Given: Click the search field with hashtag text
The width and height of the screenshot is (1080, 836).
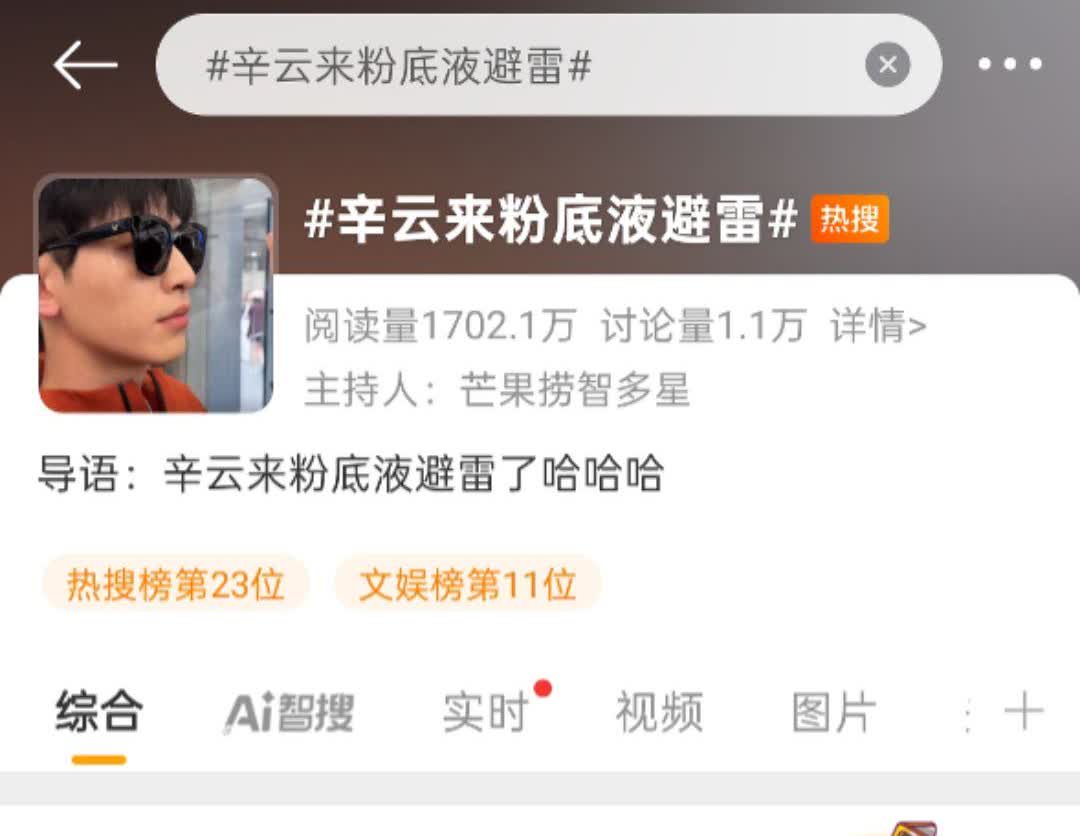Looking at the screenshot, I should (x=548, y=65).
